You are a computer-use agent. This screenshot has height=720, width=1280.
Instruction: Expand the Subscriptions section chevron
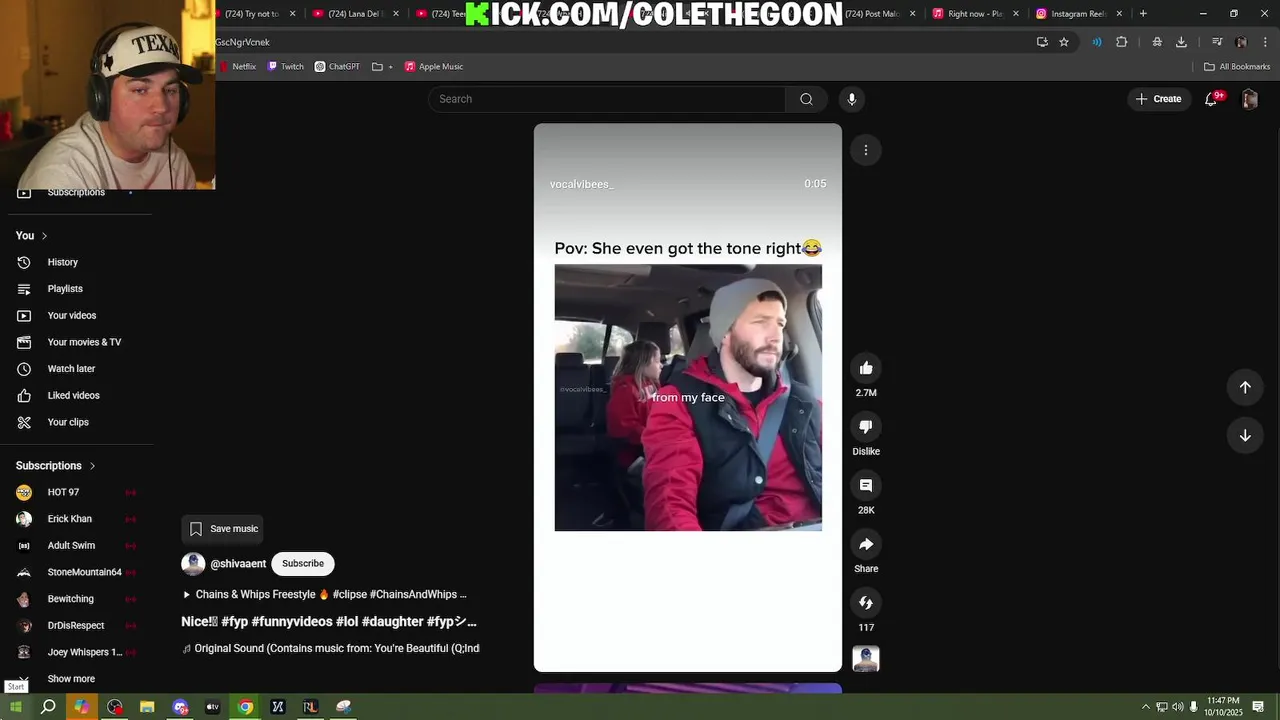click(92, 466)
